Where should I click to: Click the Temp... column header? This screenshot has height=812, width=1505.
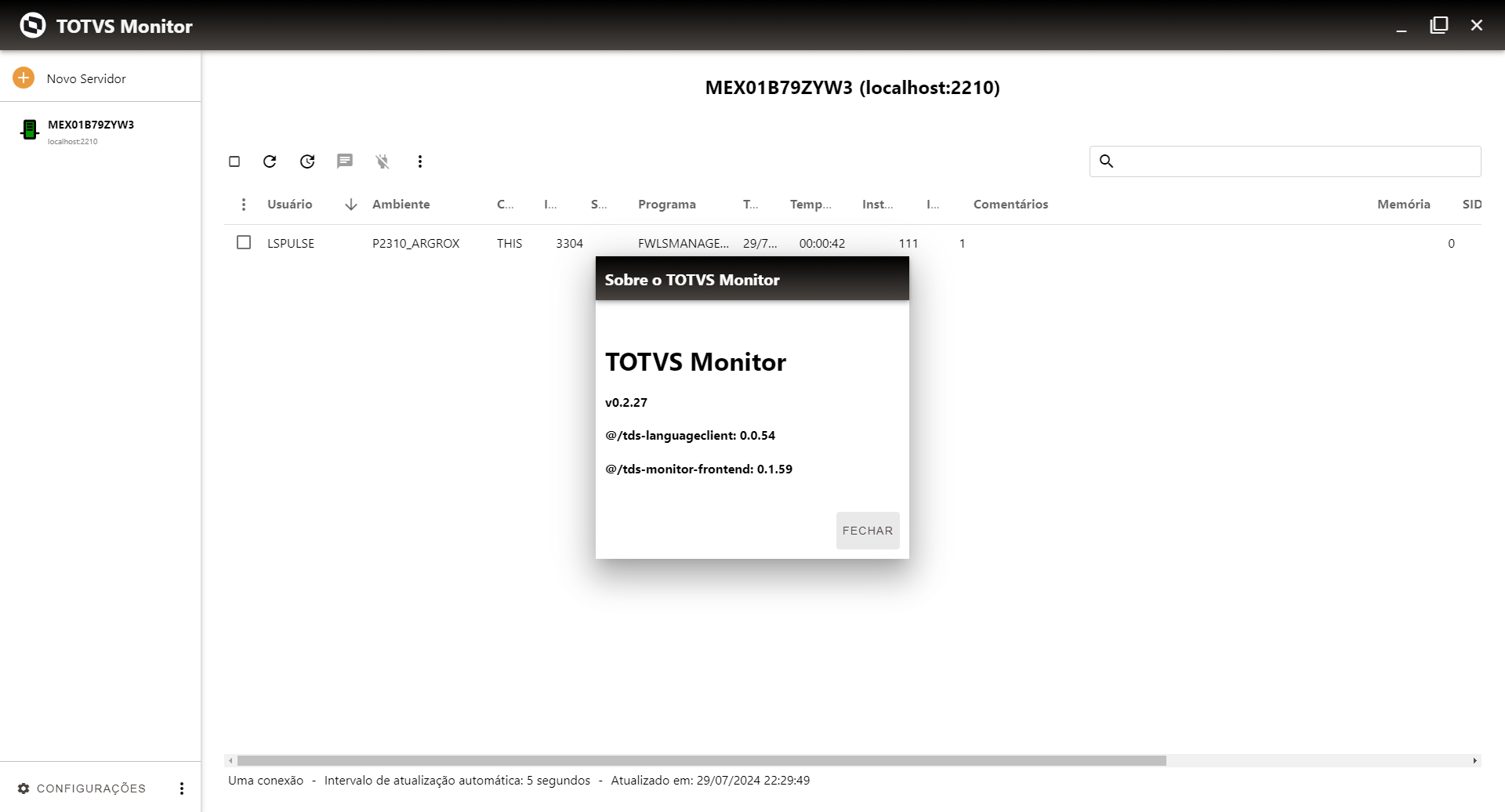(811, 205)
